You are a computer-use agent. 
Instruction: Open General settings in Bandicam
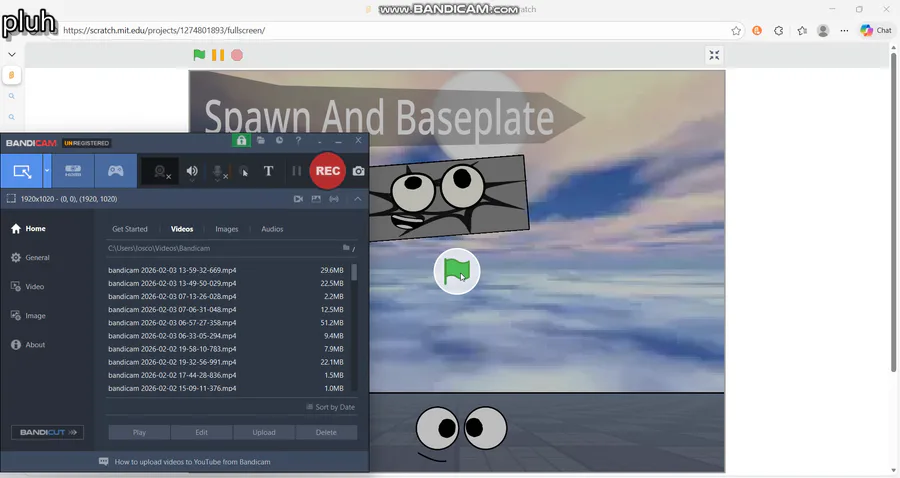point(30,258)
